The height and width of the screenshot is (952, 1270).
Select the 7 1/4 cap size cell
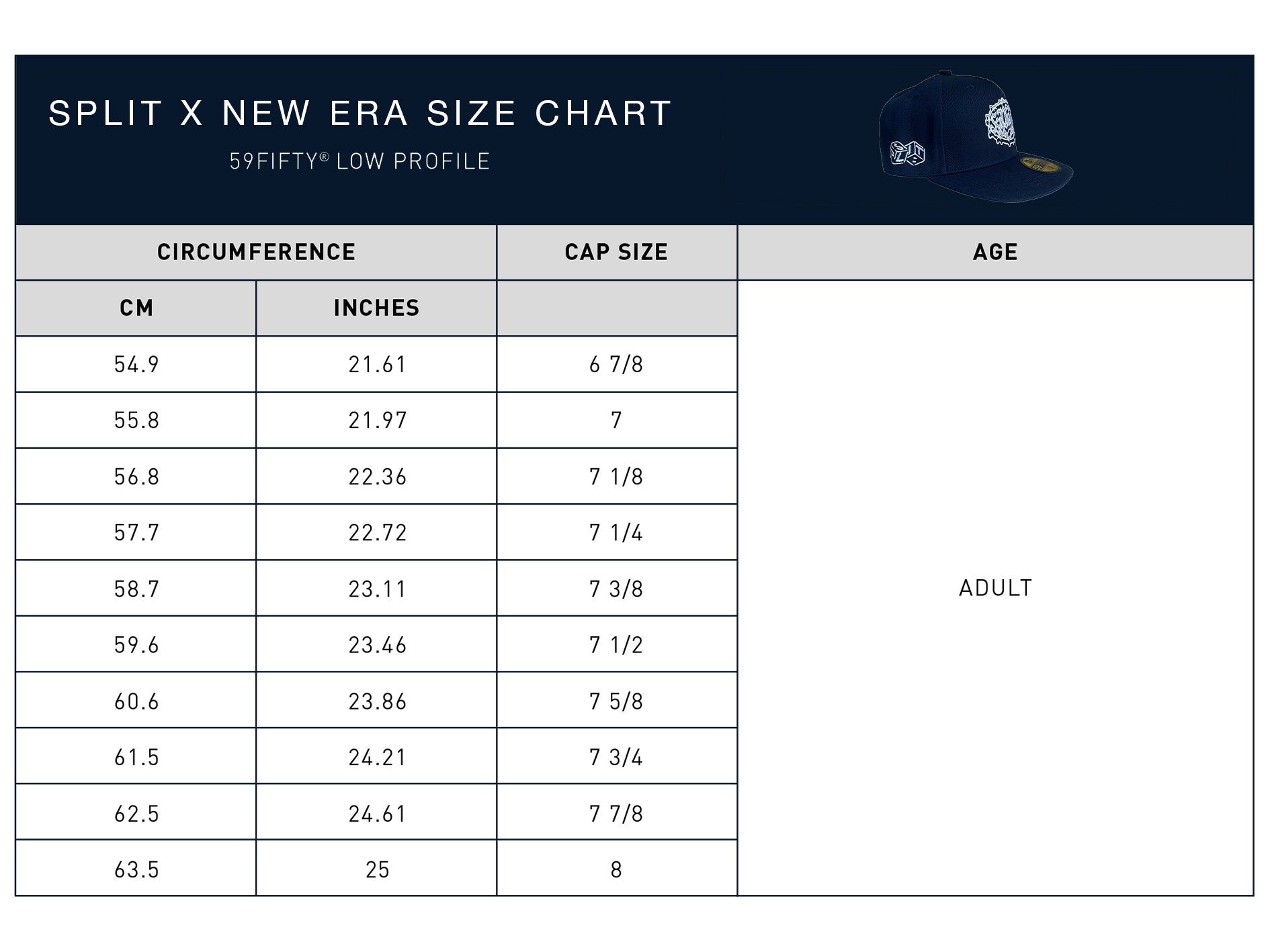[617, 532]
